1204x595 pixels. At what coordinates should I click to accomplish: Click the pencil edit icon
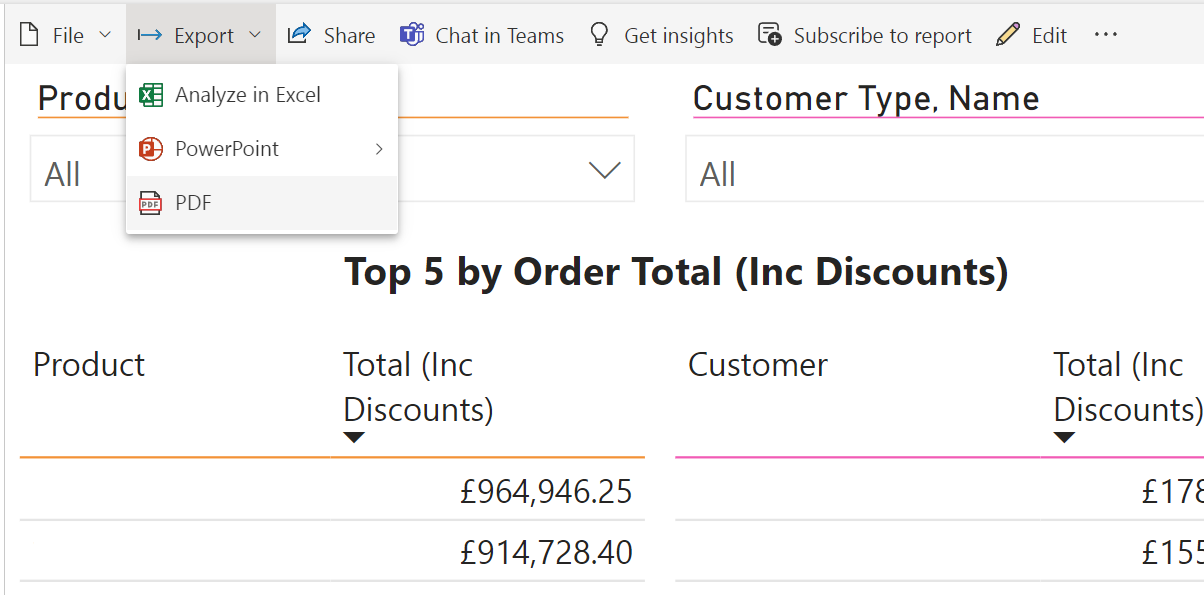click(1008, 35)
